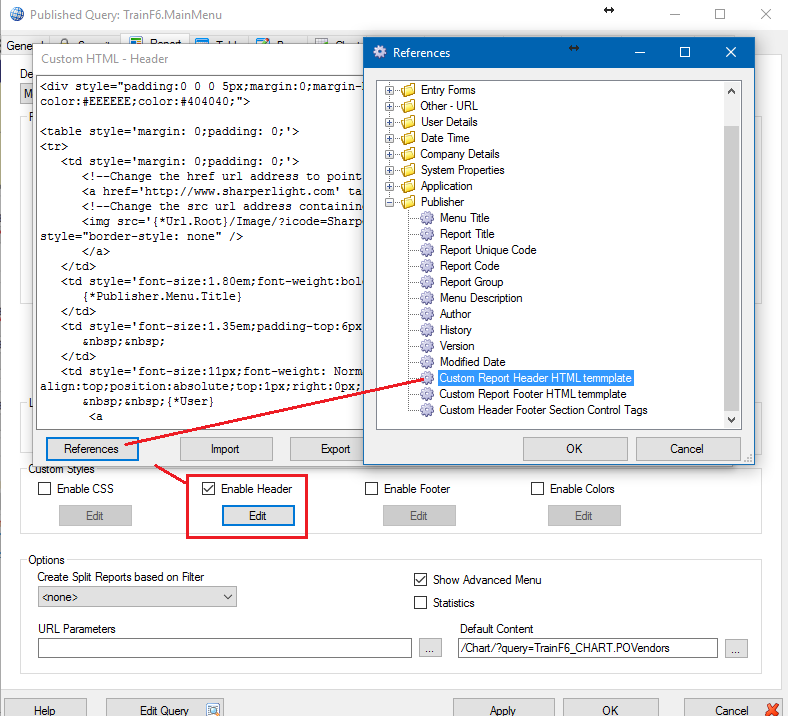
Task: Click the Import button
Action: (x=226, y=449)
